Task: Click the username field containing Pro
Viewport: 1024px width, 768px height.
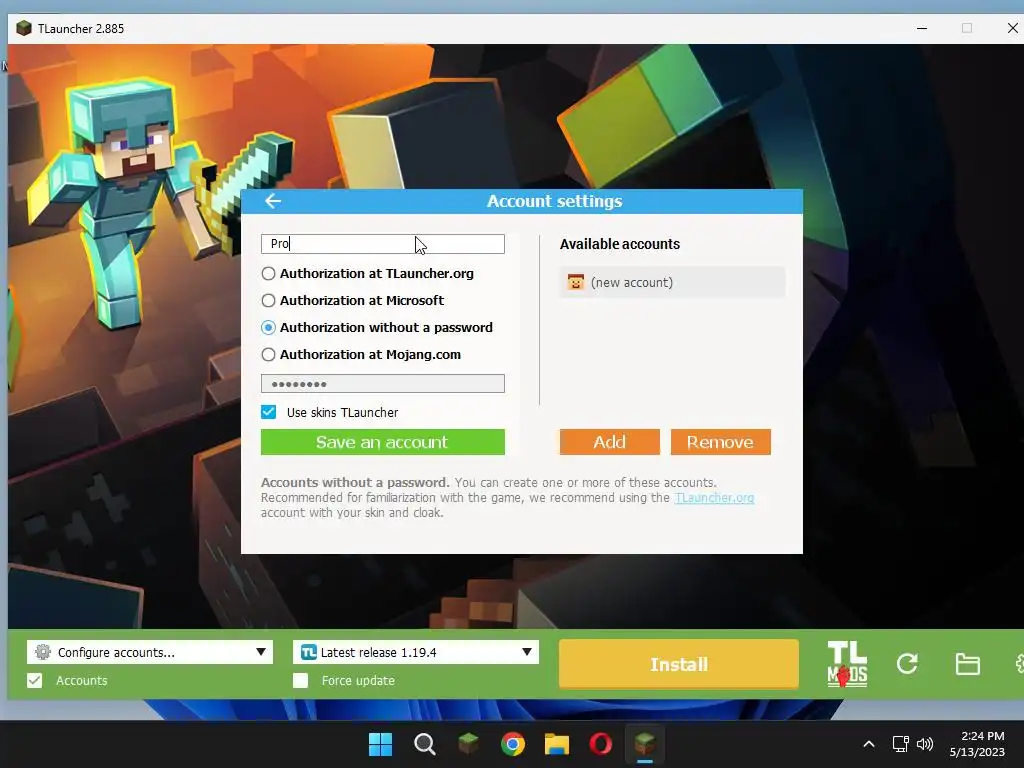Action: point(383,244)
